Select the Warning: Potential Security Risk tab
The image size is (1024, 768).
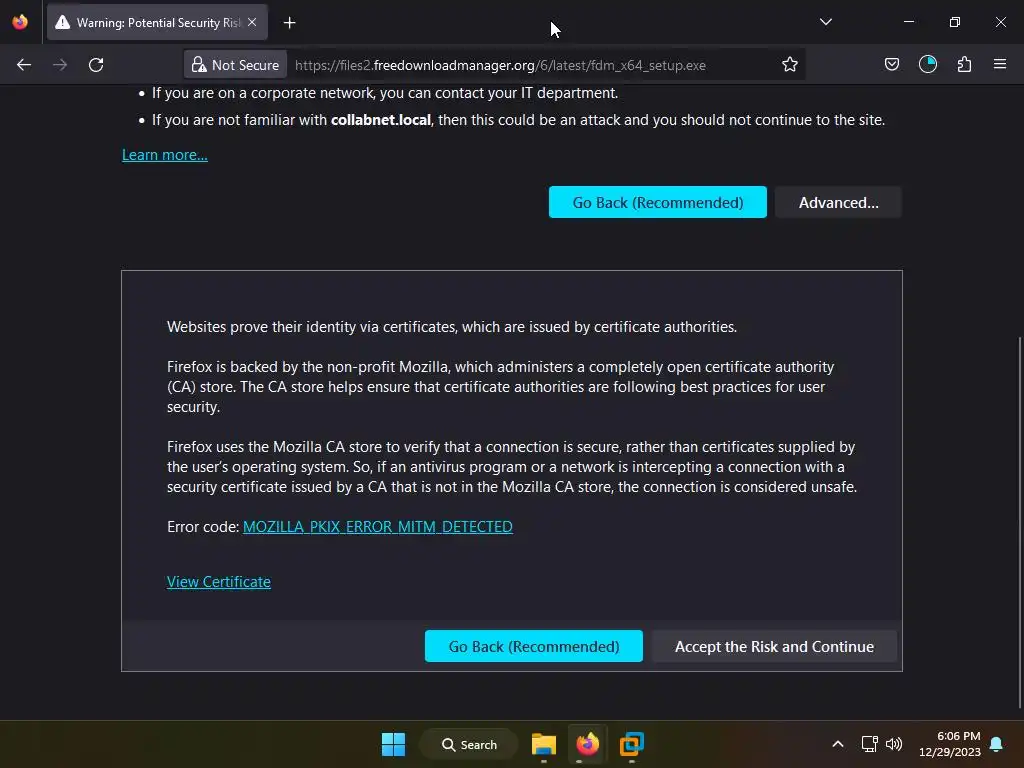(157, 22)
